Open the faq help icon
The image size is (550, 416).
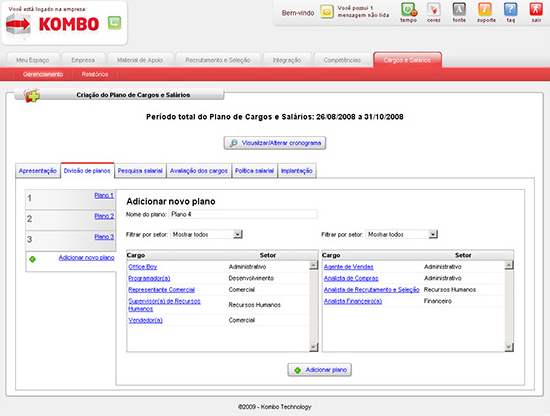click(510, 9)
